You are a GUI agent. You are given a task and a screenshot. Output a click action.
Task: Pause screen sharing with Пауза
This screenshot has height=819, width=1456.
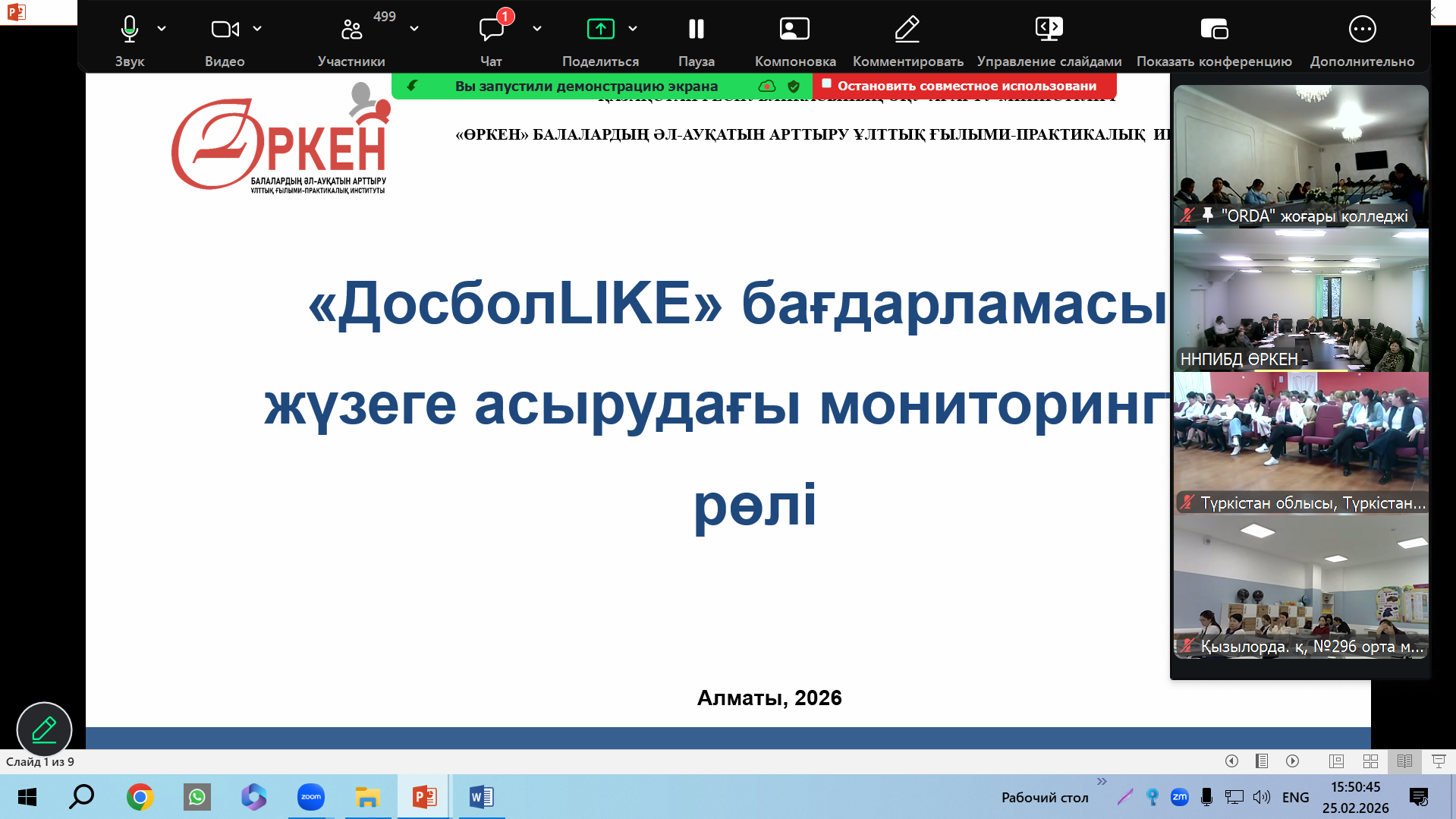coord(697,39)
